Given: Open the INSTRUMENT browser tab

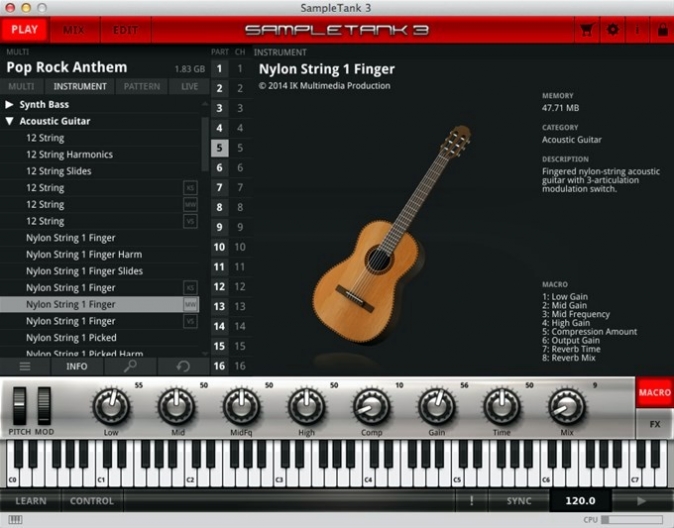Looking at the screenshot, I should pyautogui.click(x=80, y=86).
